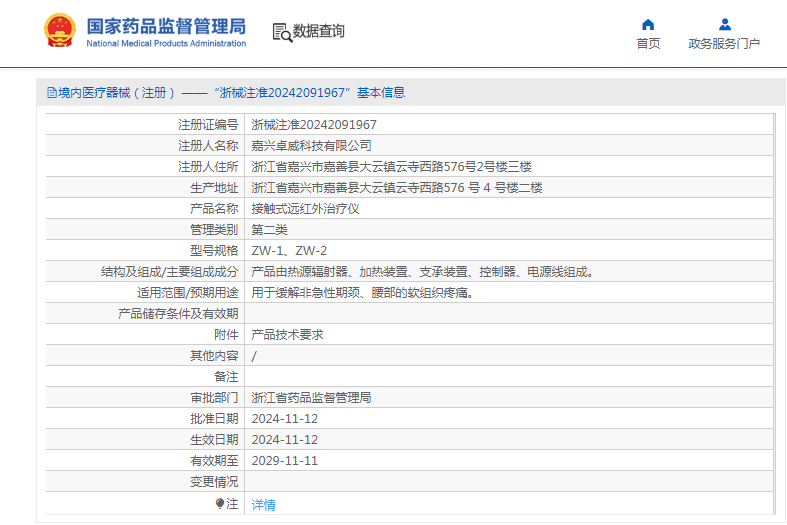The image size is (787, 525).
Task: Click the government service portal user icon
Action: tap(724, 25)
